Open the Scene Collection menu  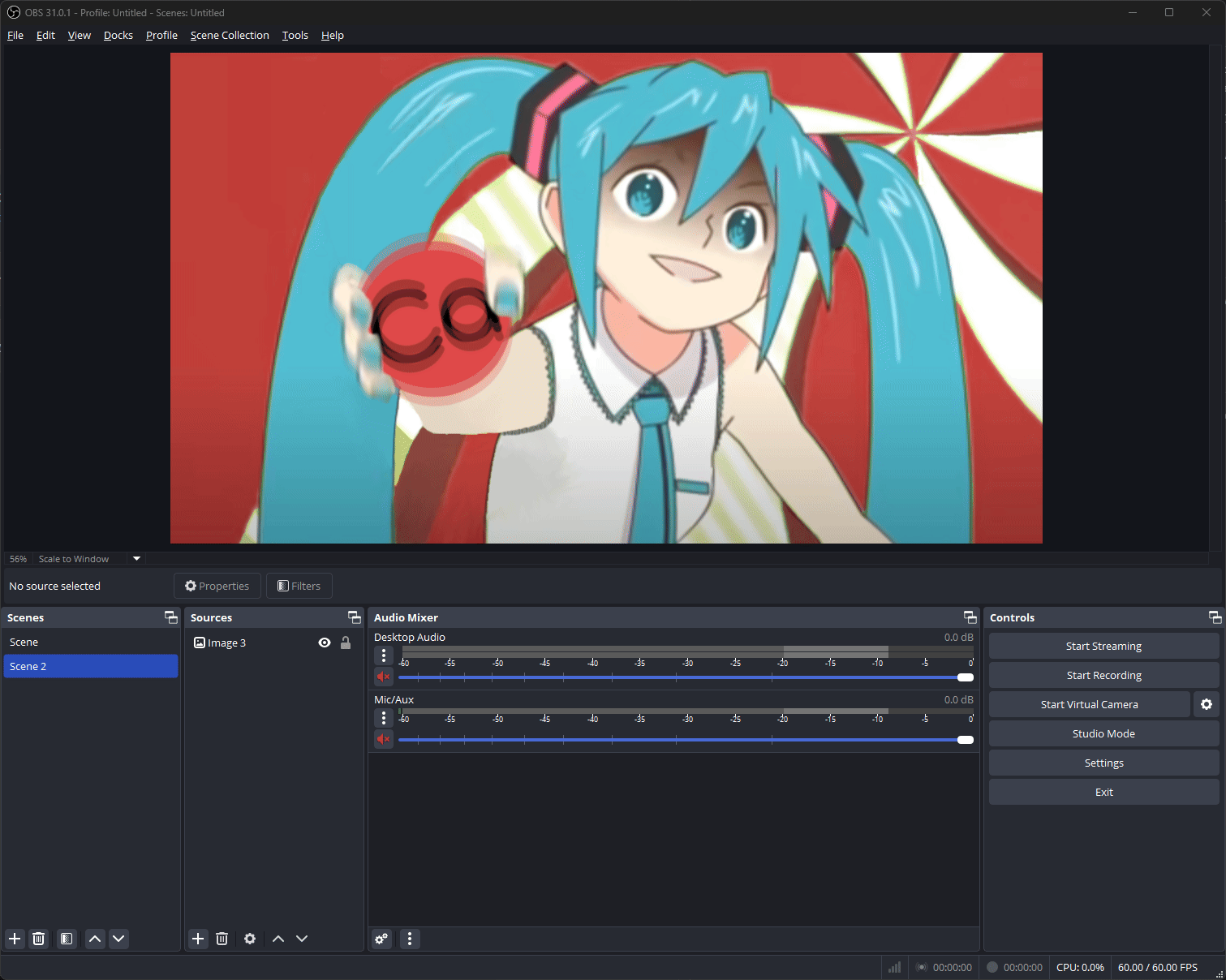pos(230,35)
